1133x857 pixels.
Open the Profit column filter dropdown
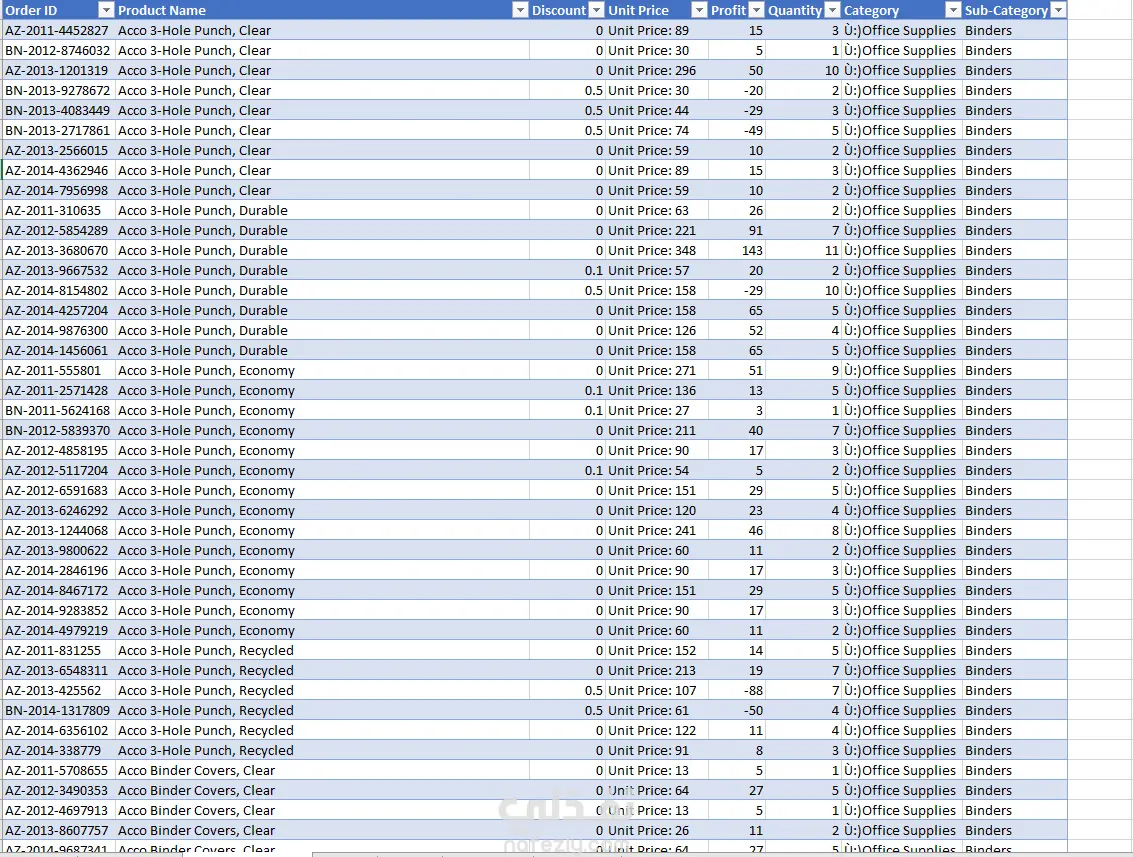pyautogui.click(x=756, y=10)
